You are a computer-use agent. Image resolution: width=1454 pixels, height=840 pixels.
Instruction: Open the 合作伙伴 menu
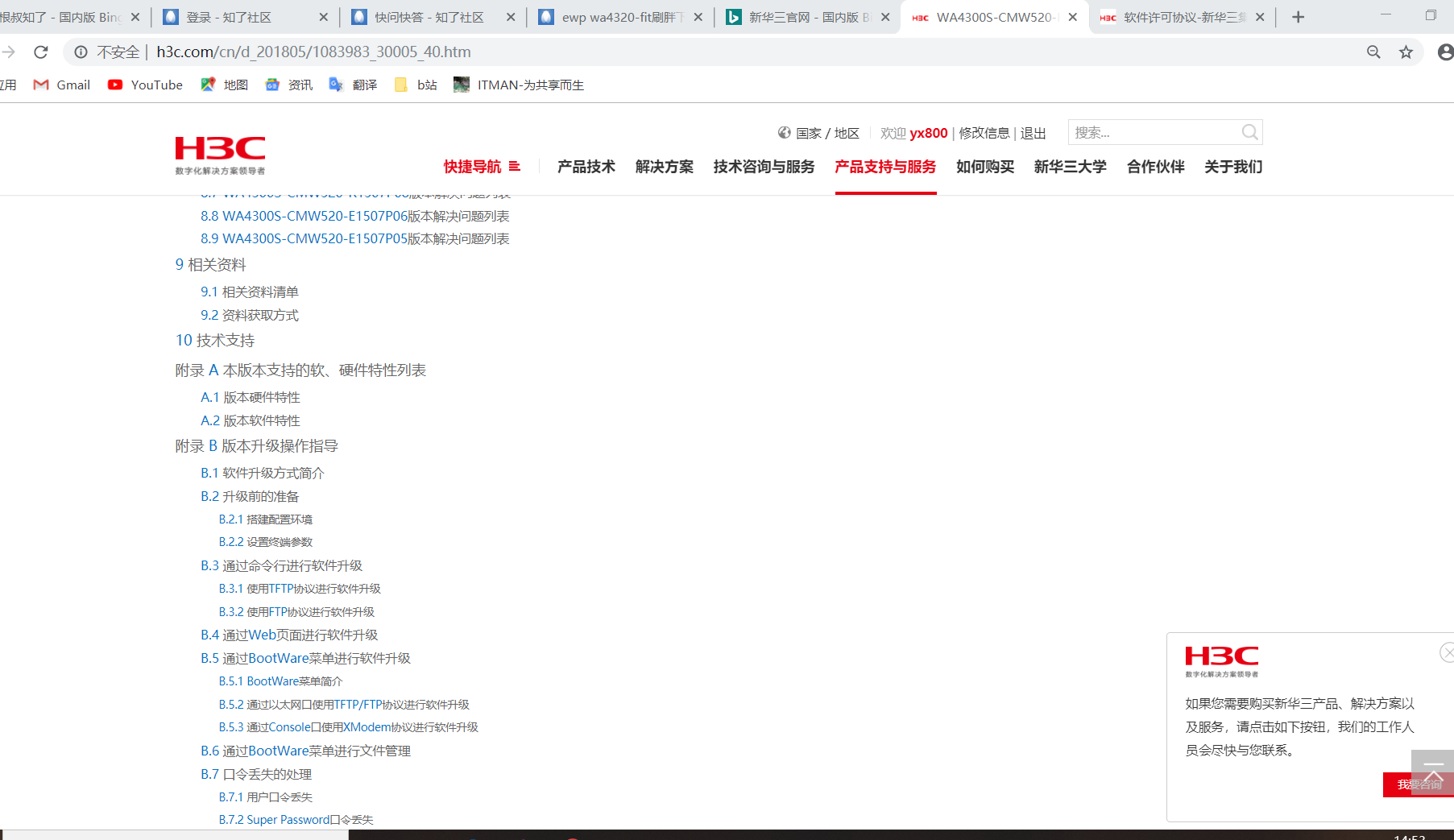point(1156,167)
